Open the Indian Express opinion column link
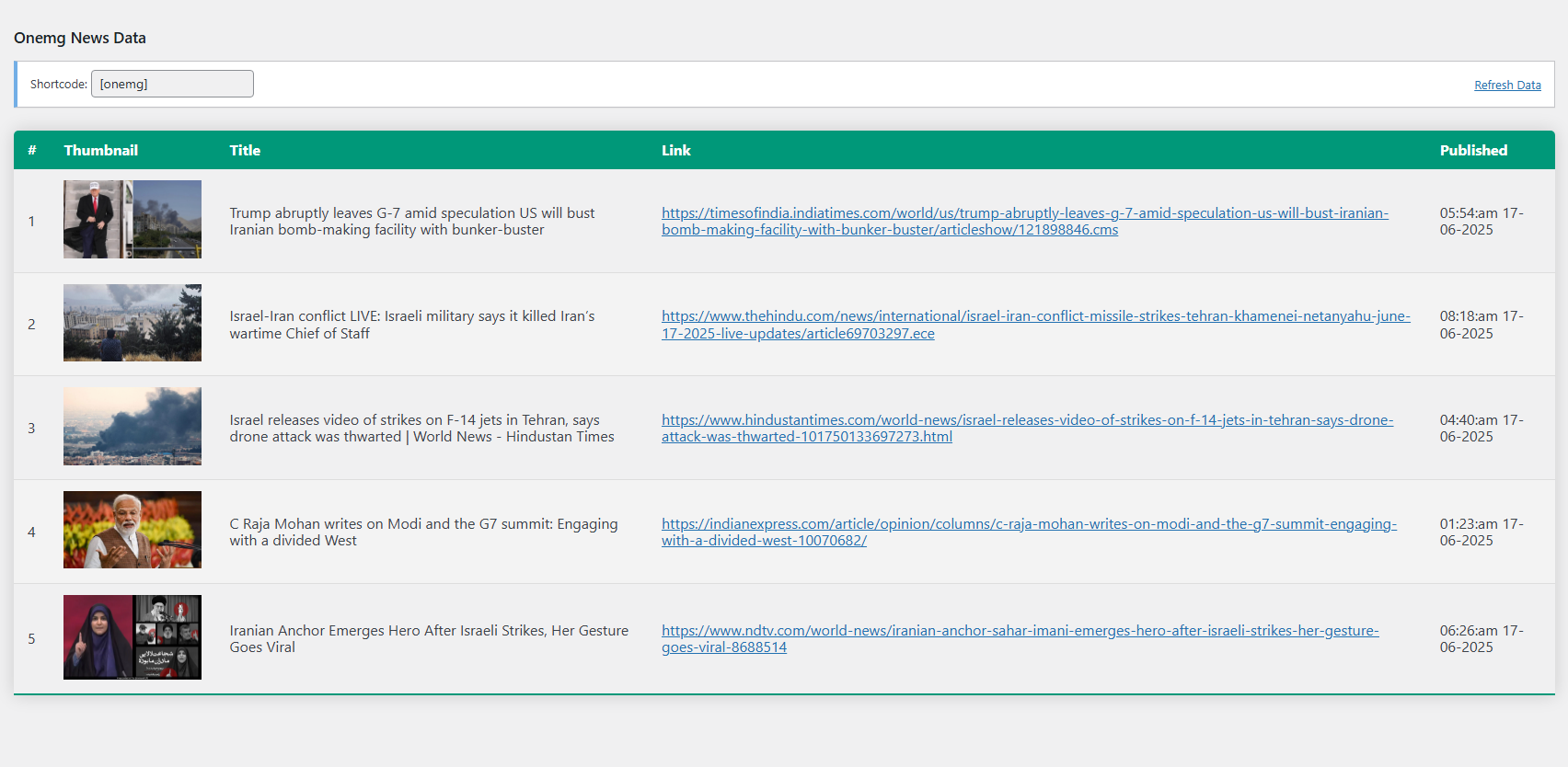 coord(1028,524)
